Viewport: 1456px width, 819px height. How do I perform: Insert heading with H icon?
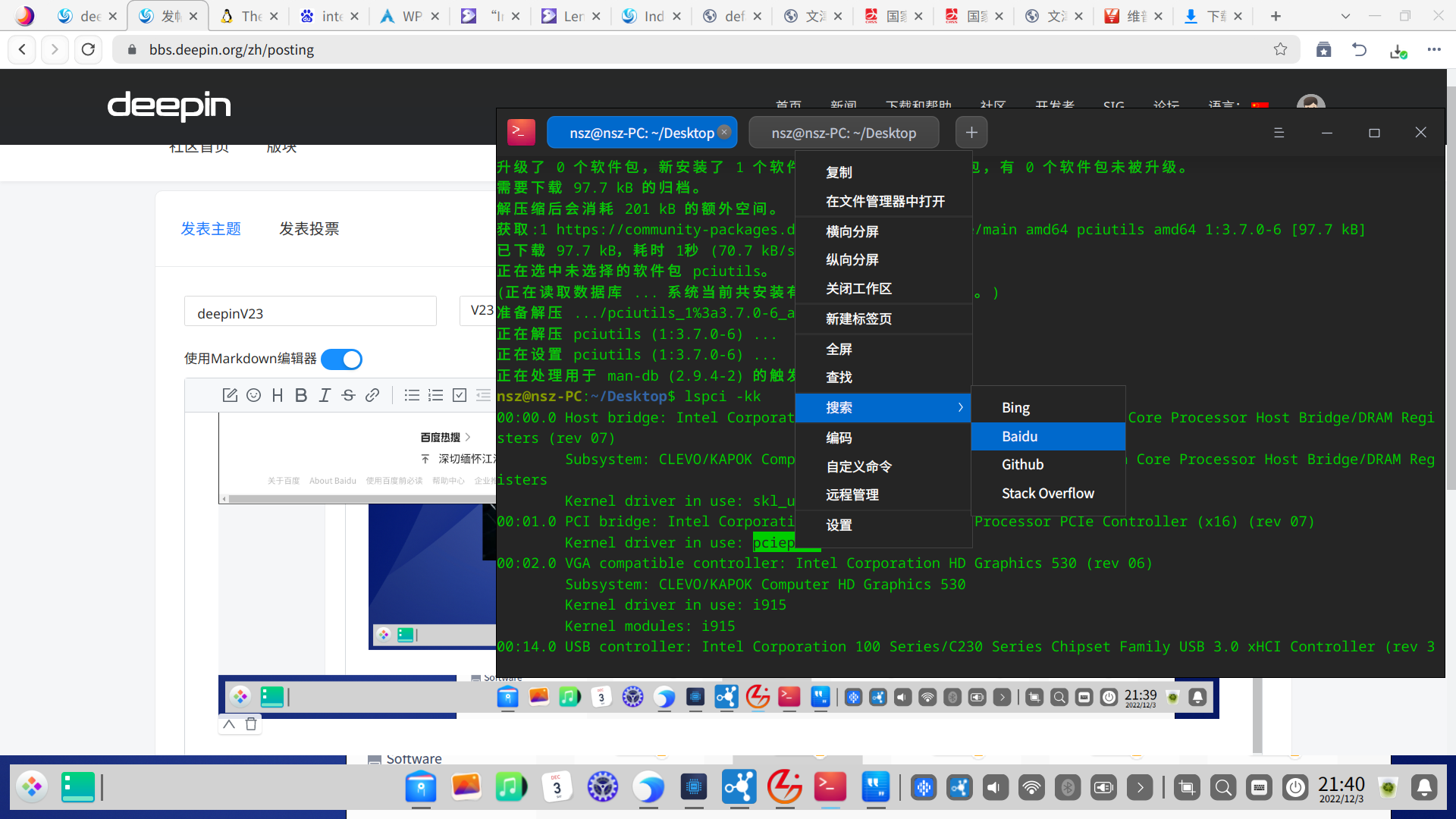(x=278, y=395)
